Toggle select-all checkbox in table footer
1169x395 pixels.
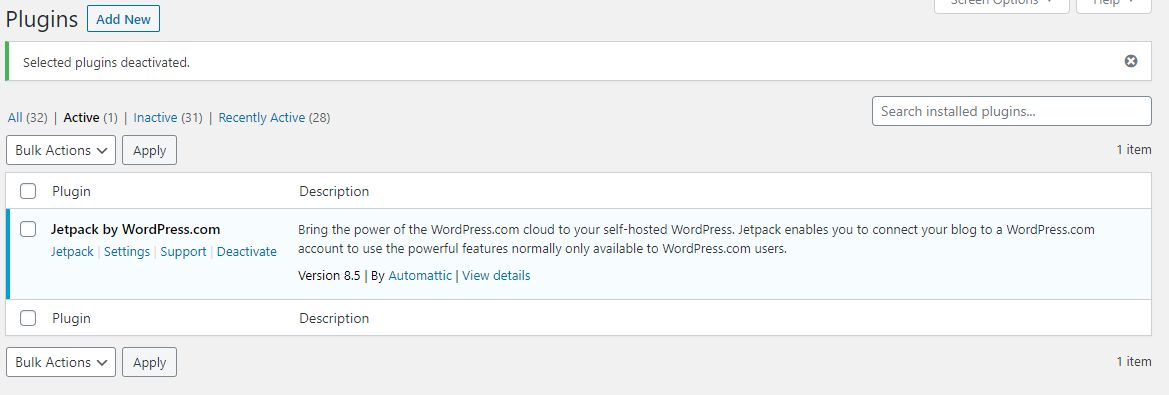[28, 318]
